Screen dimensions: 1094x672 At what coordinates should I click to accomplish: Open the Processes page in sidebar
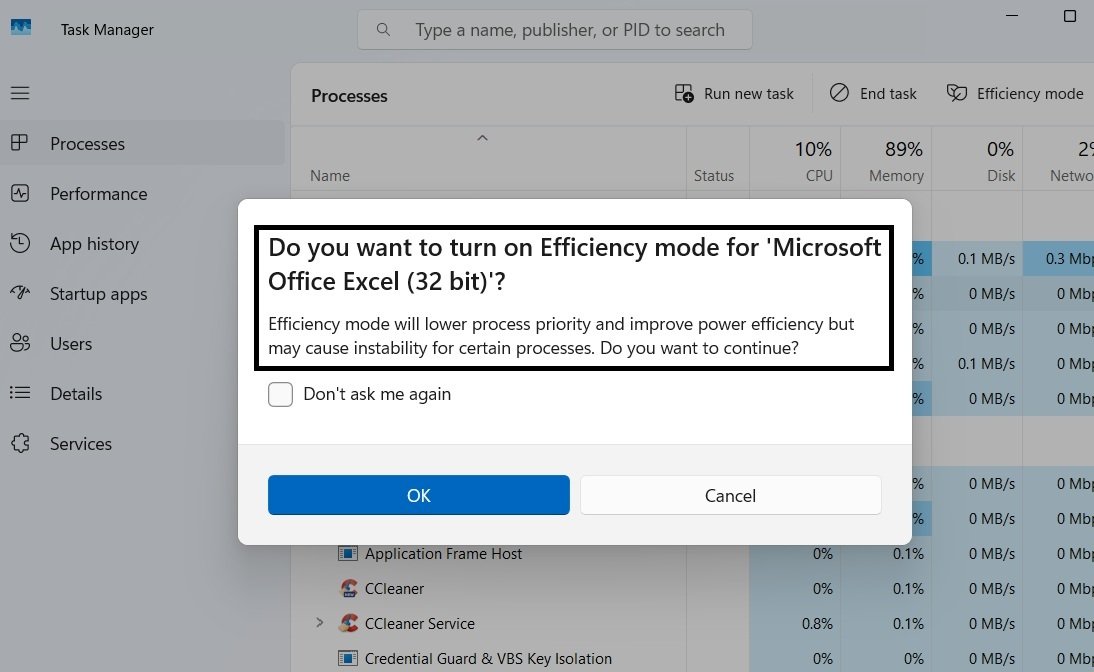point(142,143)
